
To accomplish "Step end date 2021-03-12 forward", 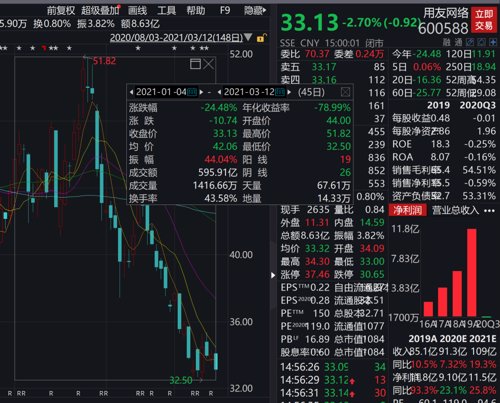I will 289,92.
